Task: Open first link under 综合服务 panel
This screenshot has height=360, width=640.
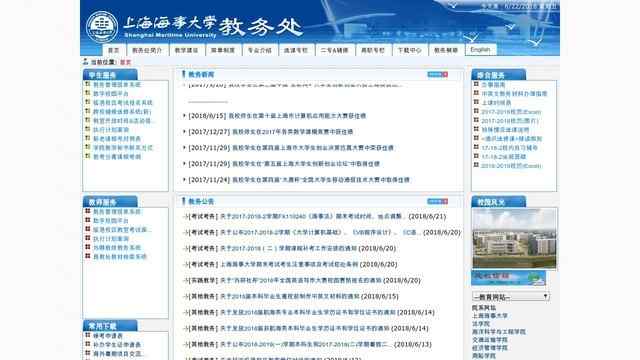Action: point(493,84)
